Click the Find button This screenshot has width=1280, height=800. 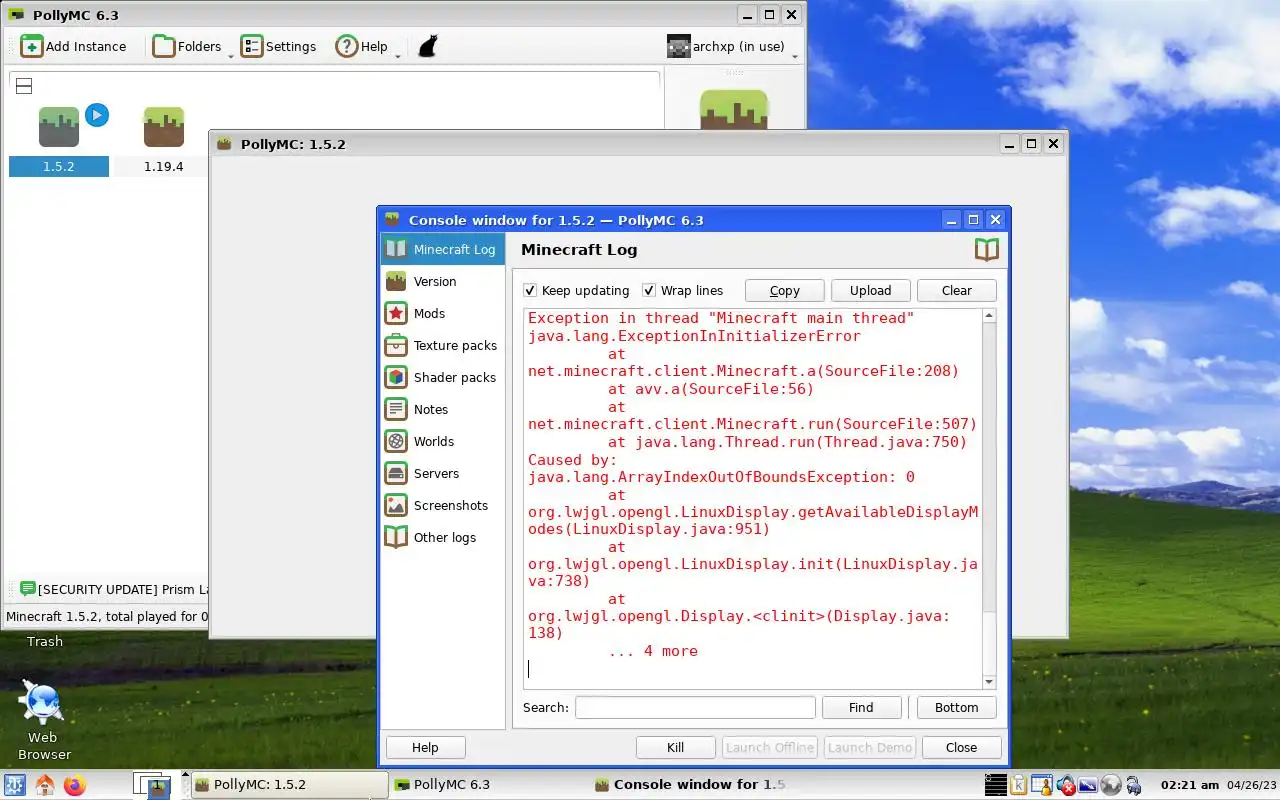tap(861, 707)
